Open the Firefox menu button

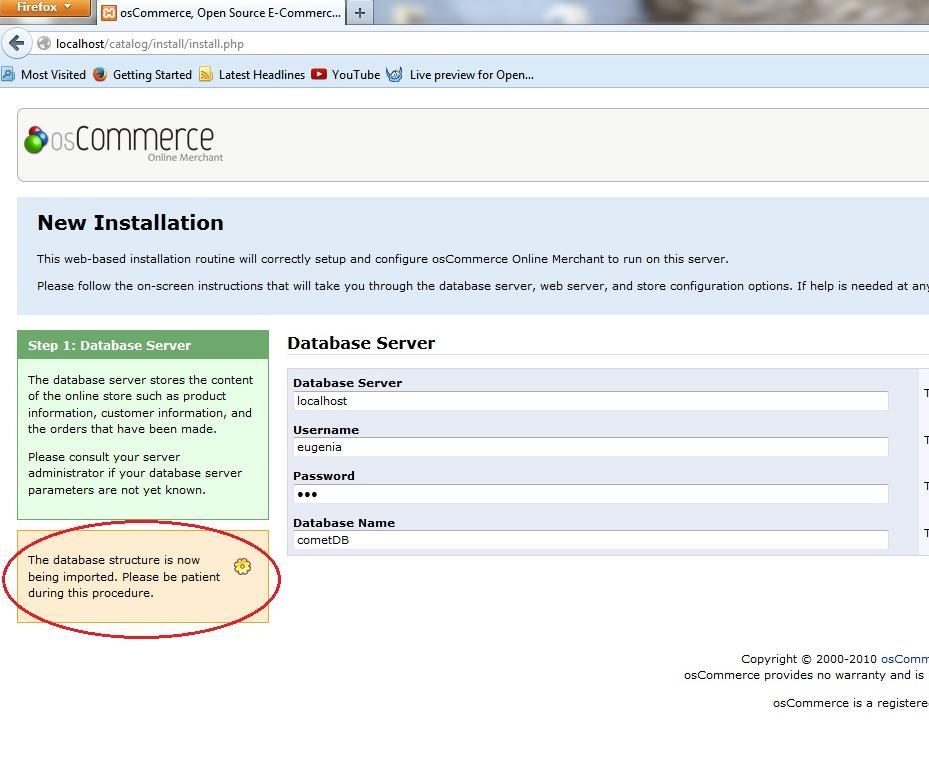click(x=44, y=8)
